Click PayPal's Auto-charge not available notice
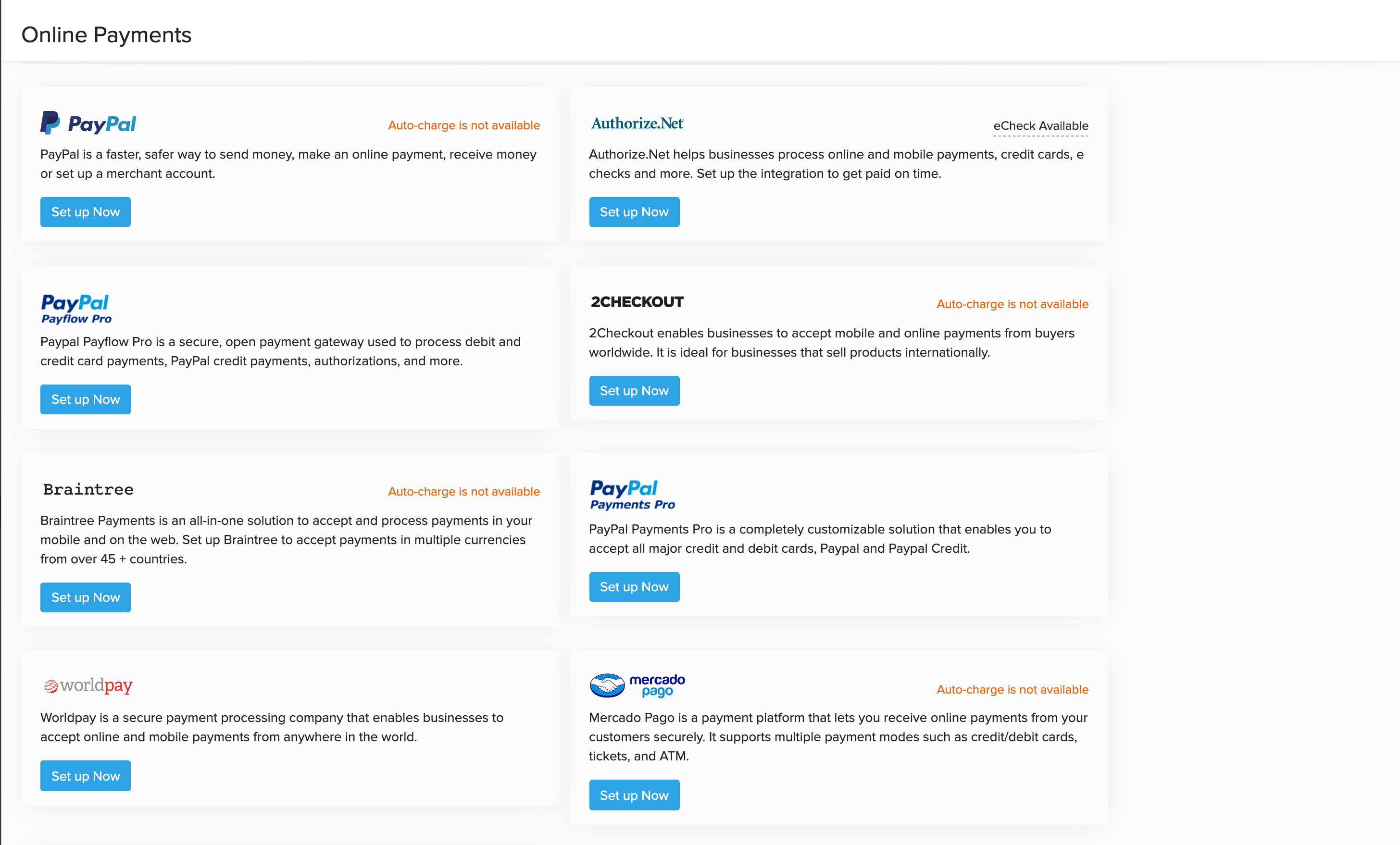Screen dimensions: 1400x845 463,125
